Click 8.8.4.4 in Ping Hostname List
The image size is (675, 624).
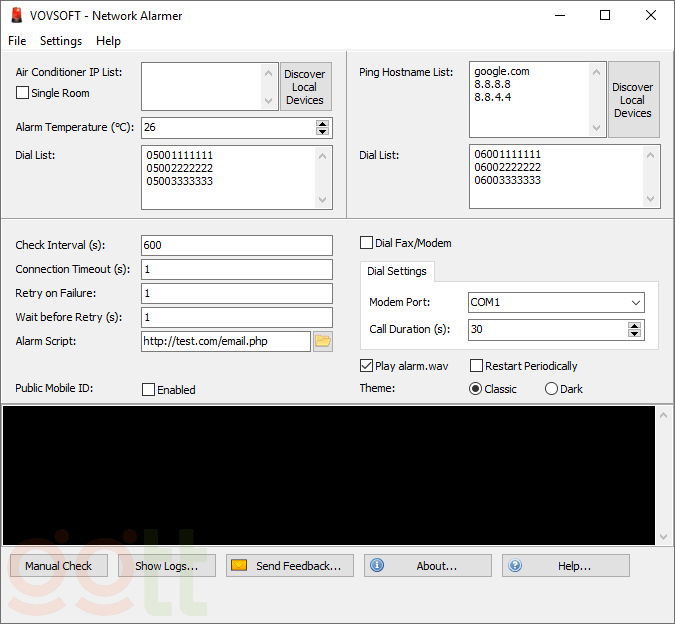(x=492, y=97)
